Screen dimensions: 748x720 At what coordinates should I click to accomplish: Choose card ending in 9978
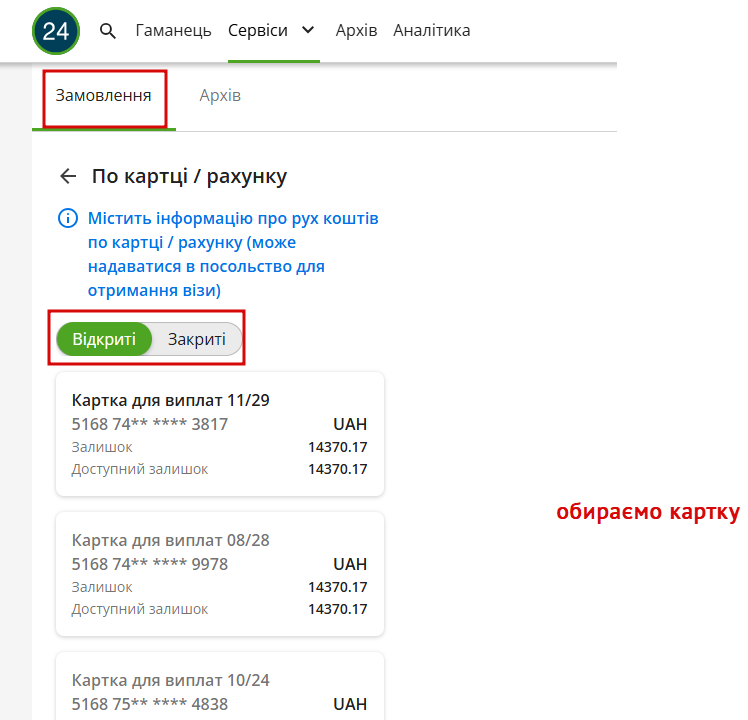point(220,574)
